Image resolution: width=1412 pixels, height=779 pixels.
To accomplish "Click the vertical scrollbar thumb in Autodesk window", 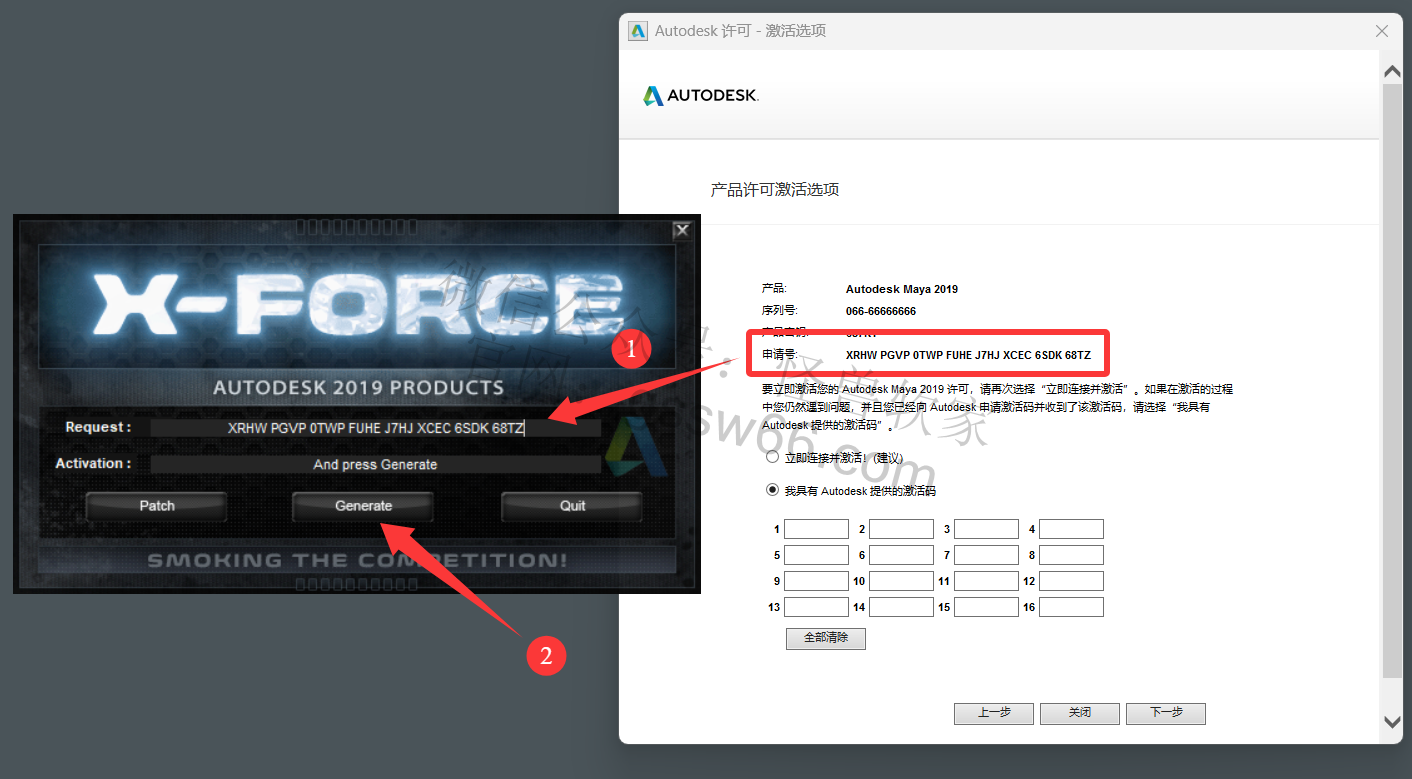I will (1391, 380).
